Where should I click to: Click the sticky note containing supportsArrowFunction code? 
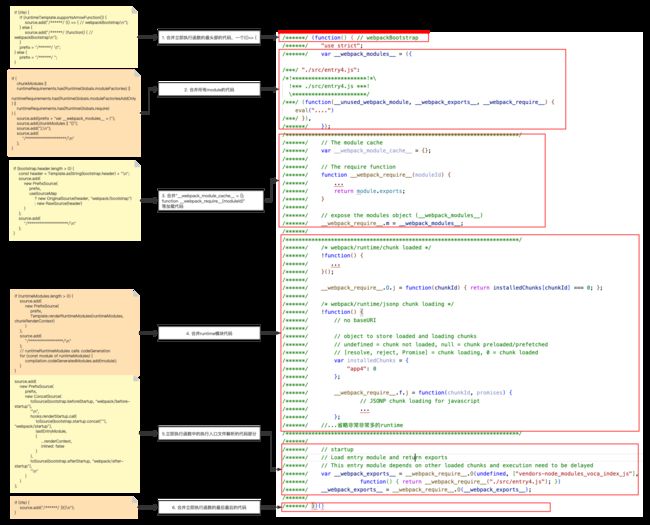point(74,37)
